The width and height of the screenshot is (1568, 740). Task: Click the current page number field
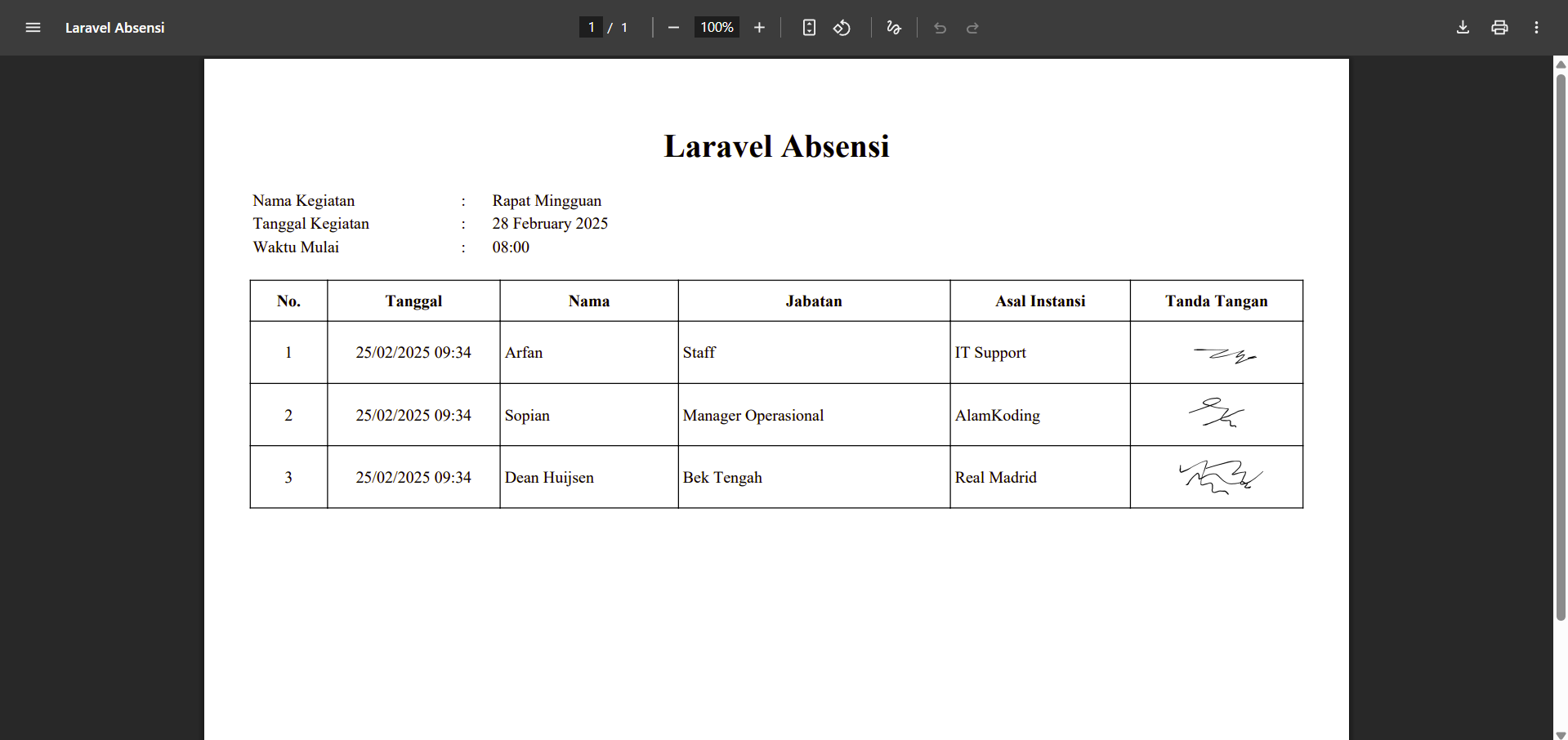591,27
